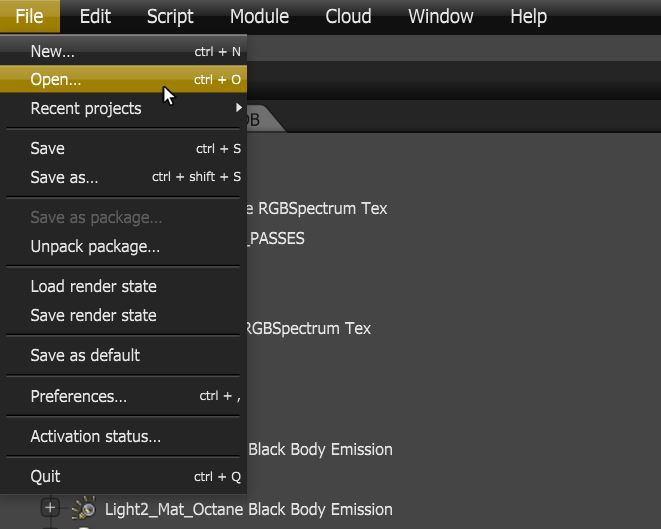Image resolution: width=661 pixels, height=529 pixels.
Task: Open Activation status... entry
Action: (x=124, y=436)
